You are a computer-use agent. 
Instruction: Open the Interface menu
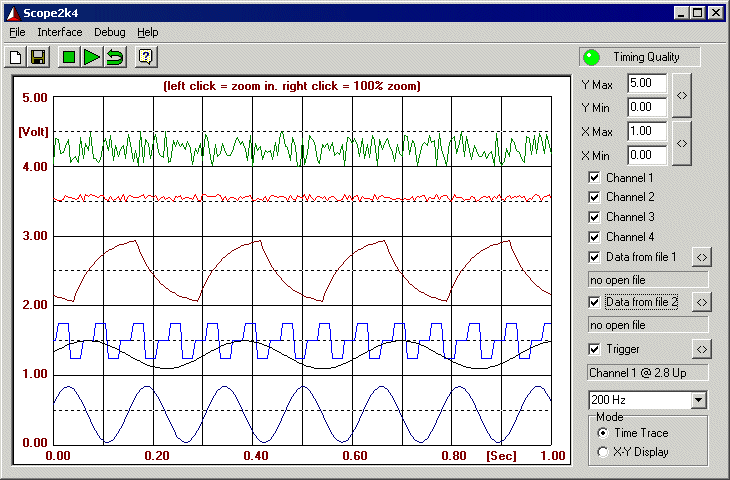click(60, 32)
